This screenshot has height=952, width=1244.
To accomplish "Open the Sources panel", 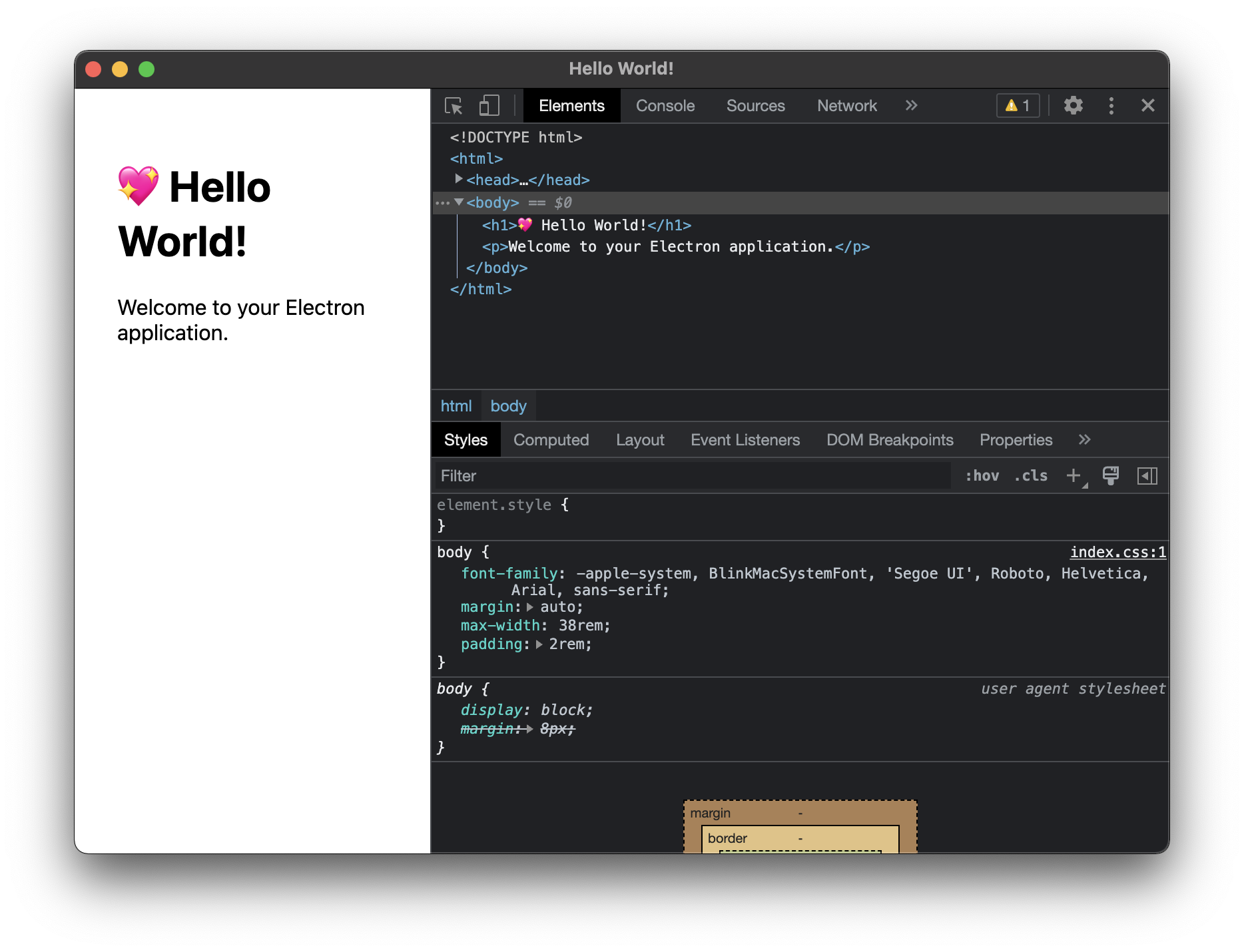I will pyautogui.click(x=755, y=105).
